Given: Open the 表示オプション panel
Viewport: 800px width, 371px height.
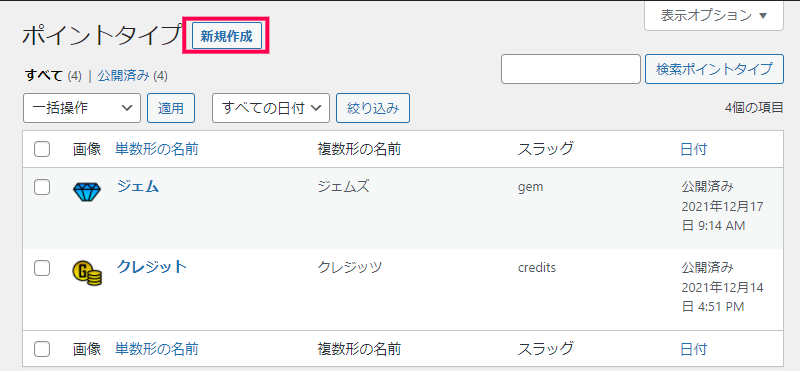Looking at the screenshot, I should [714, 15].
